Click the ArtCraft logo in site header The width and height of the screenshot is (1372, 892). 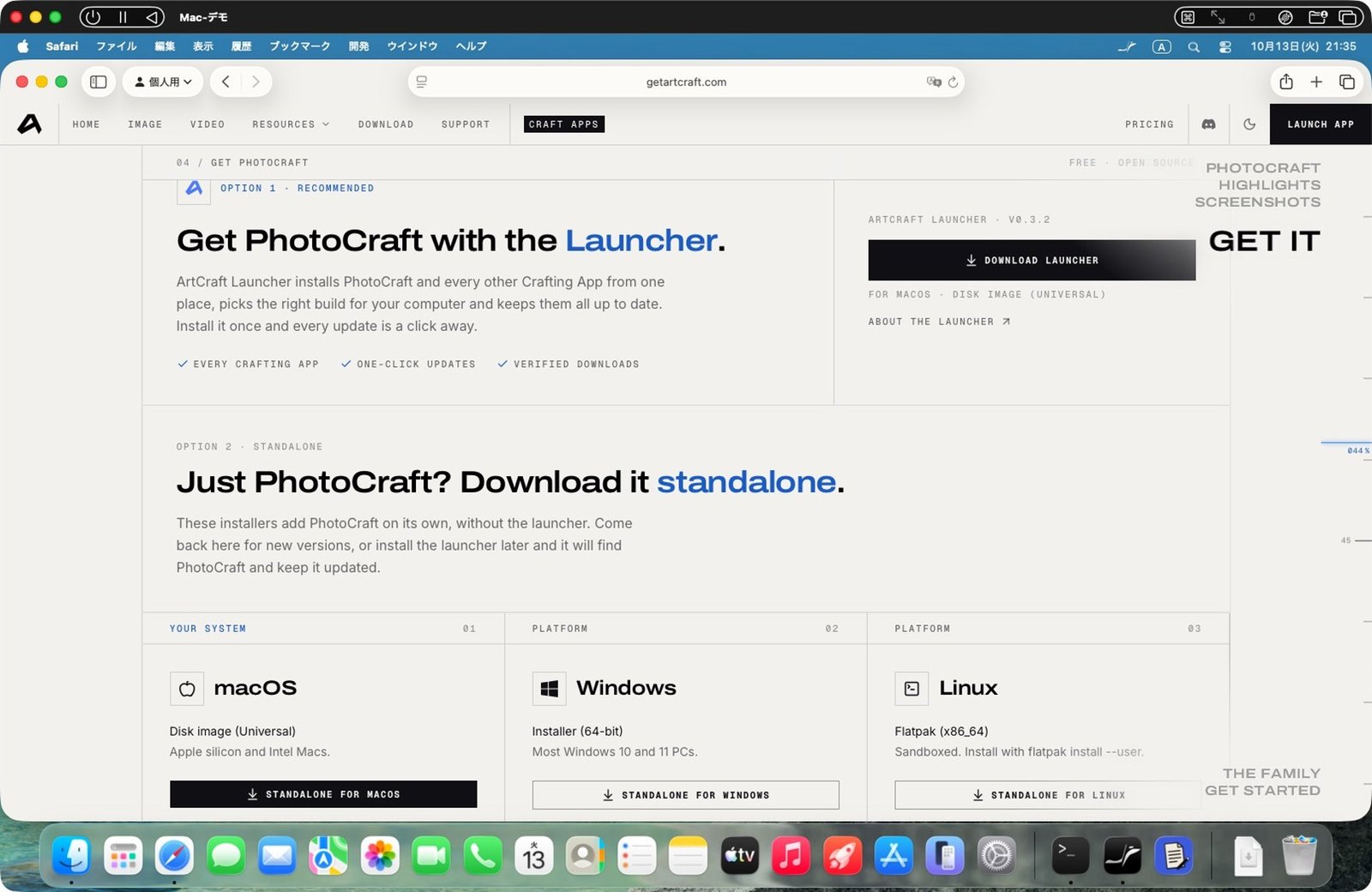[30, 124]
